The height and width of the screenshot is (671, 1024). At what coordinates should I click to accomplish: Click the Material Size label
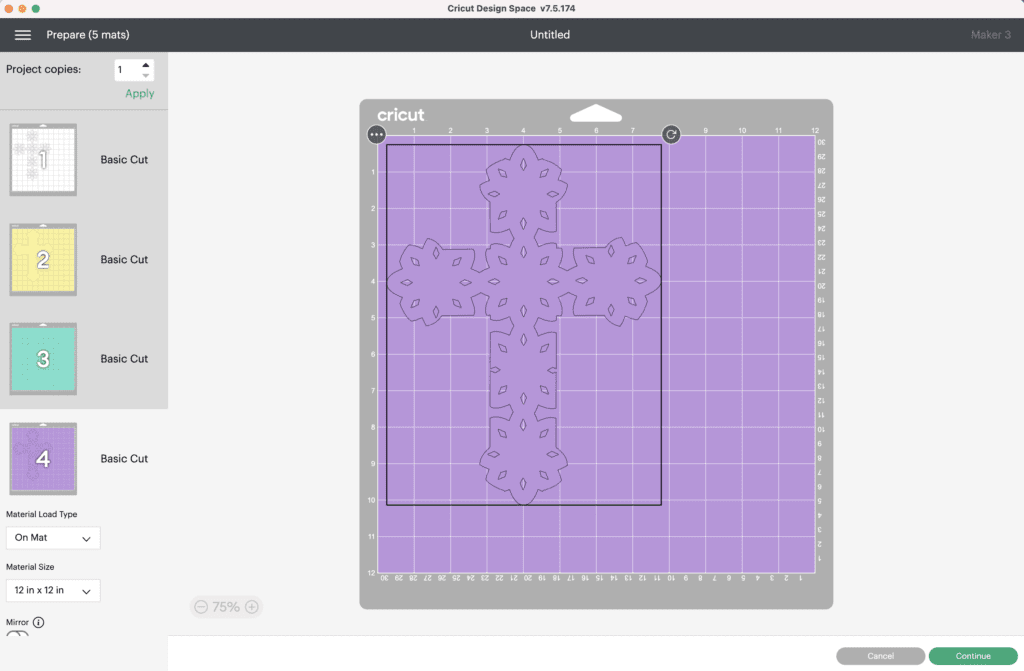point(30,566)
